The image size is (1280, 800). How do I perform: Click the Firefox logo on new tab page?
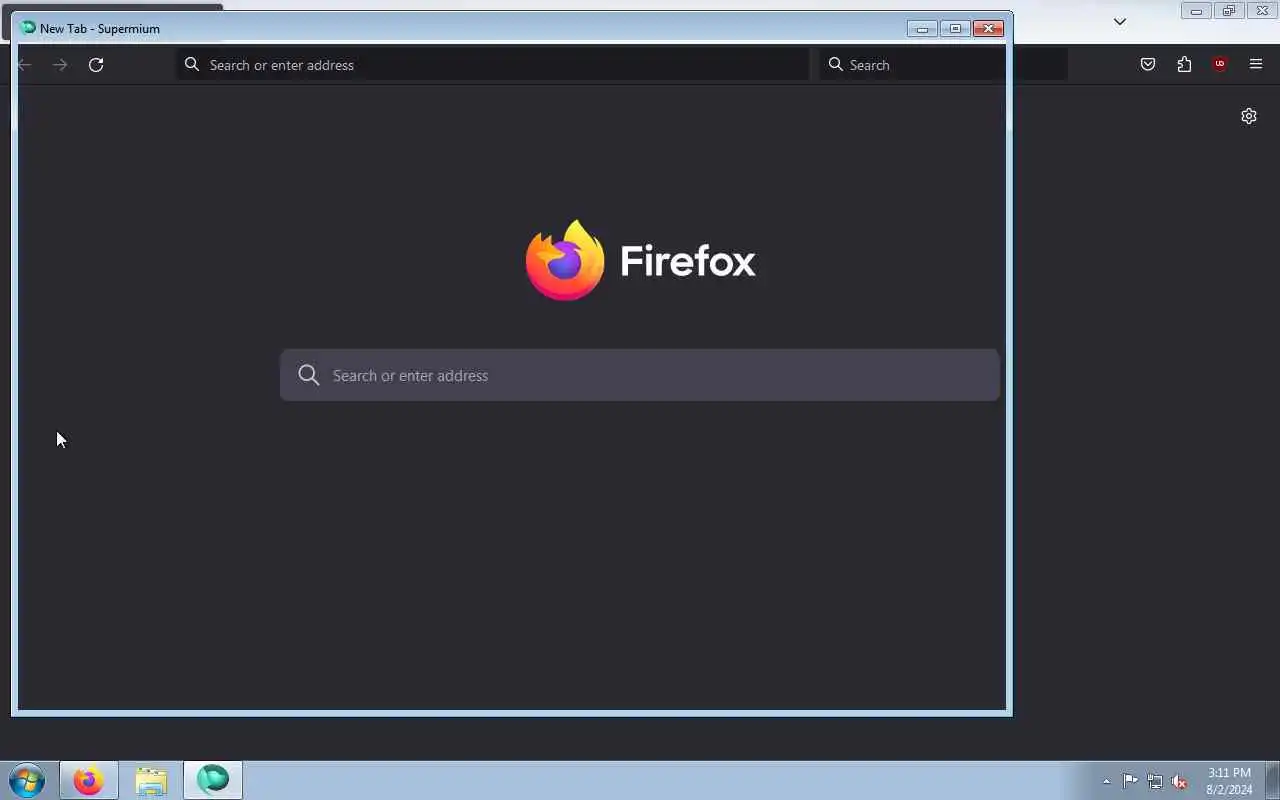(640, 260)
